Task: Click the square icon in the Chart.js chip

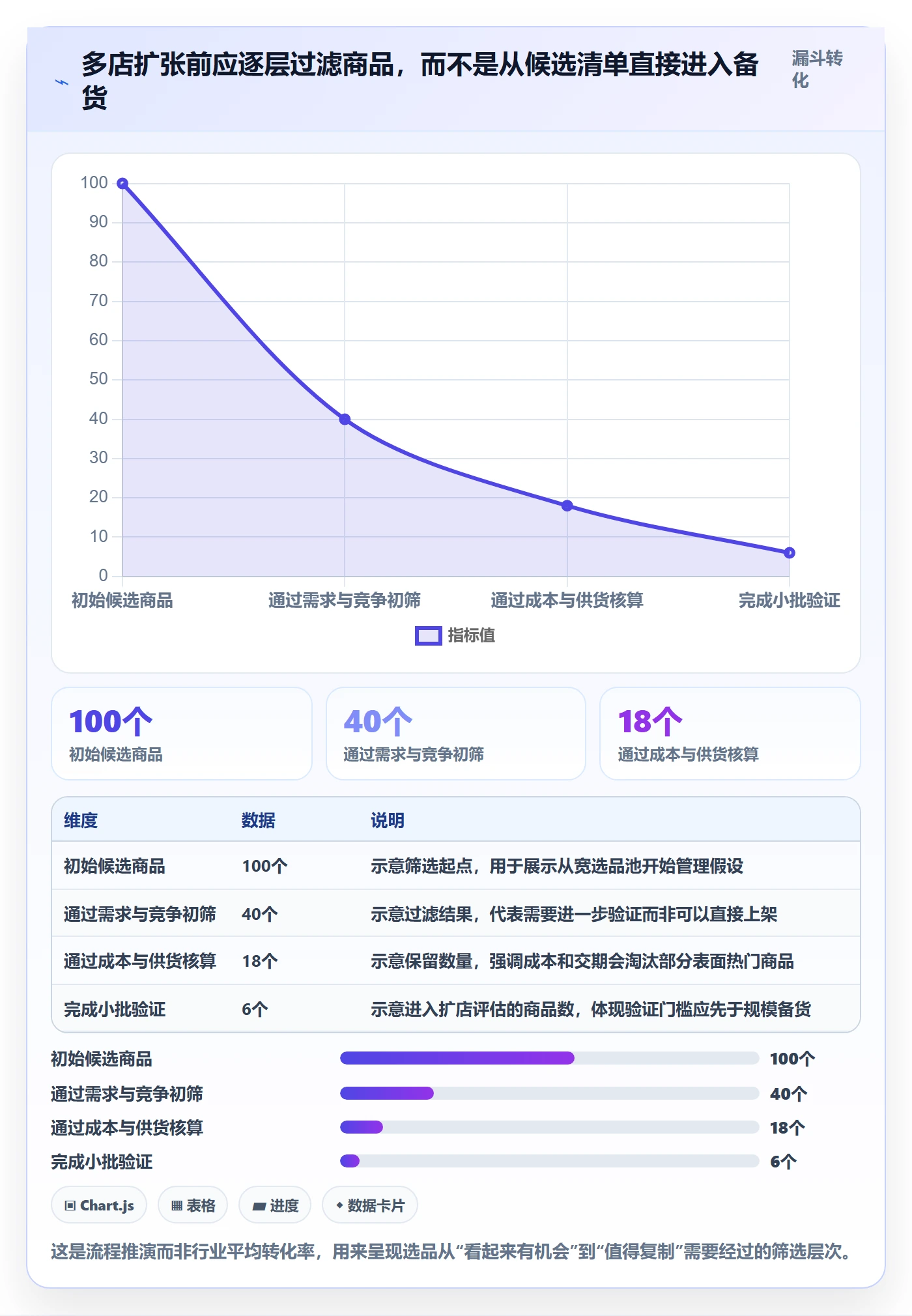Action: pos(70,1205)
